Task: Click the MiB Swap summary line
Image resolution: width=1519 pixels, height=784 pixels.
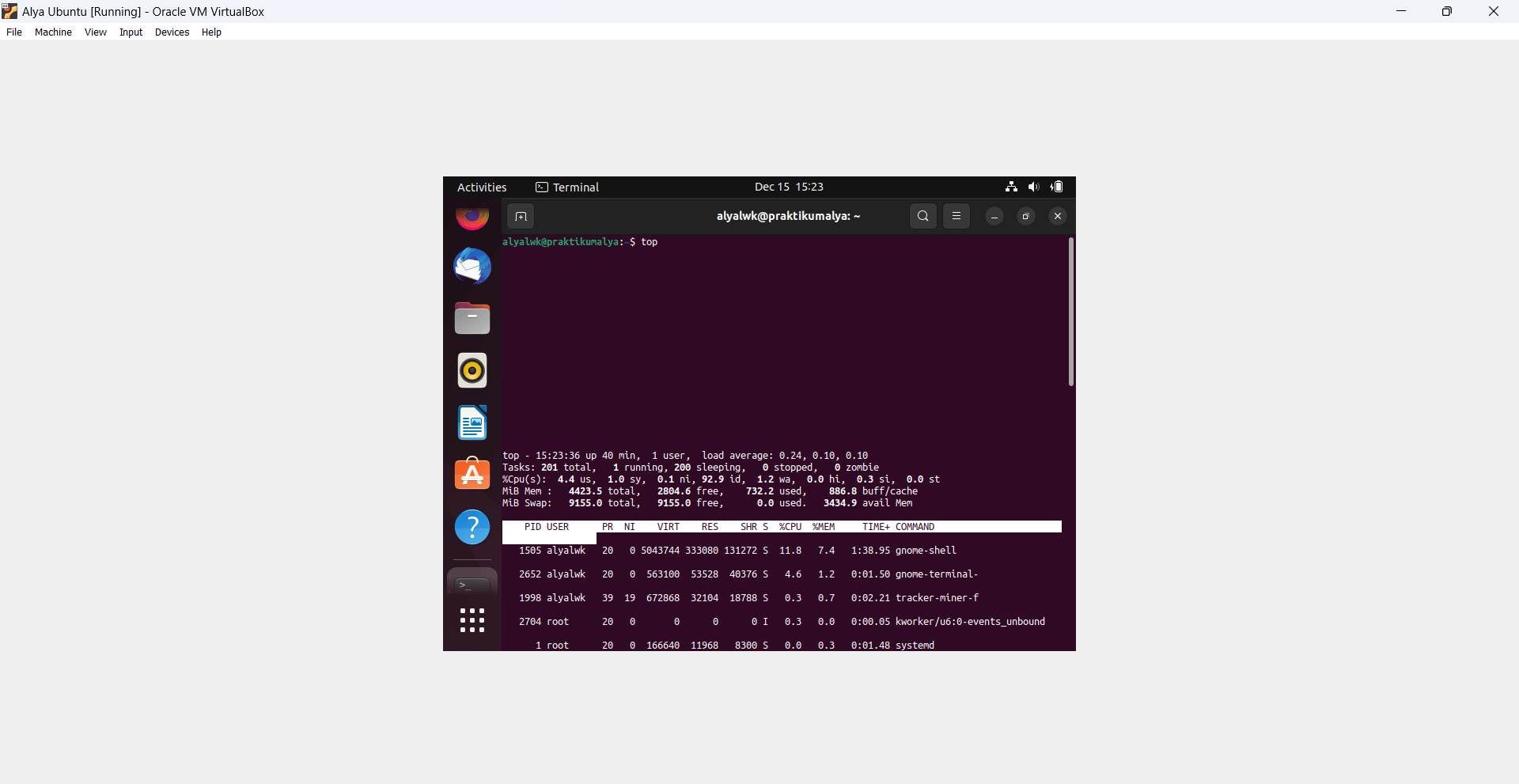Action: pos(707,503)
